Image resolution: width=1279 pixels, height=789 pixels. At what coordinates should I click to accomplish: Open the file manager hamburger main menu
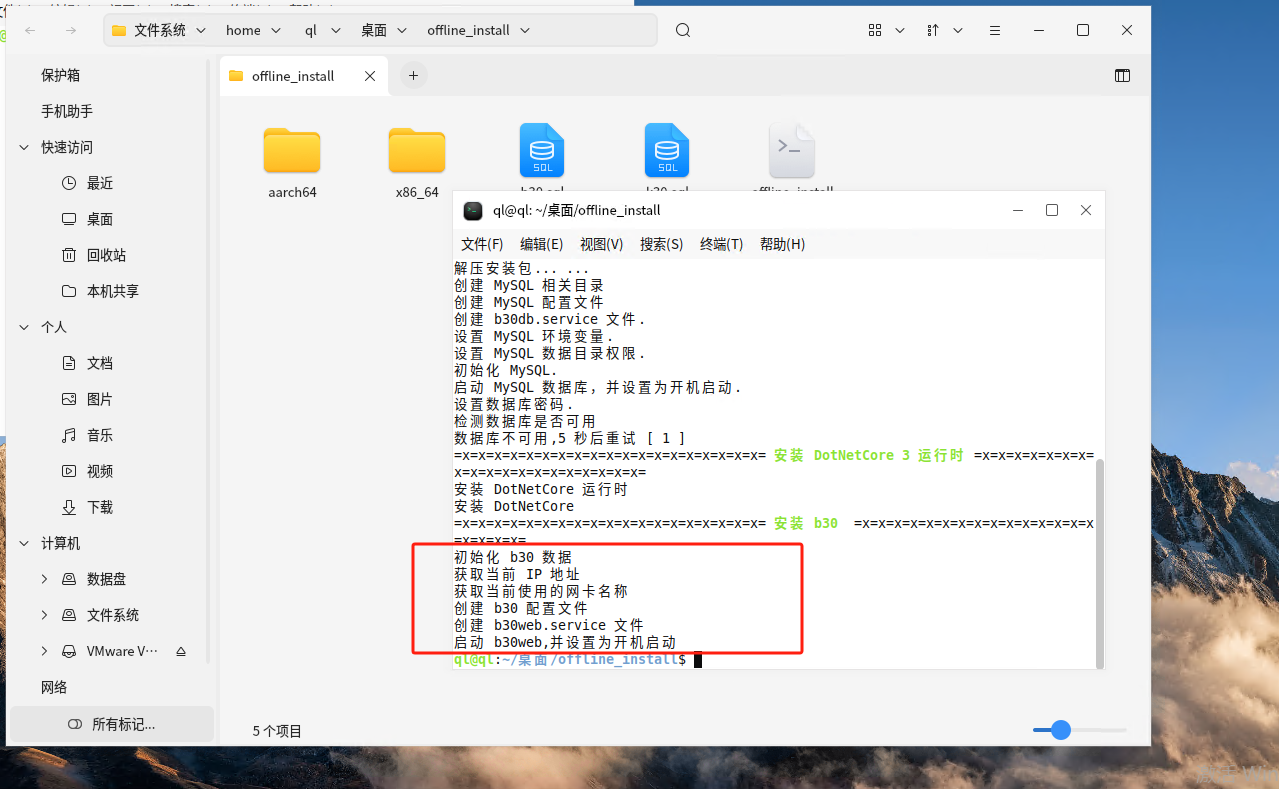click(993, 30)
